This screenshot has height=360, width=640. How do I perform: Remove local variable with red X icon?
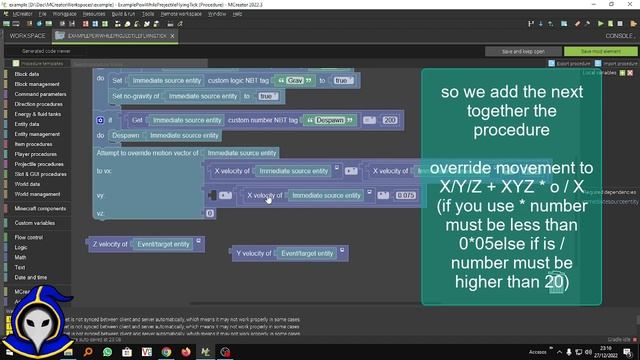(630, 73)
